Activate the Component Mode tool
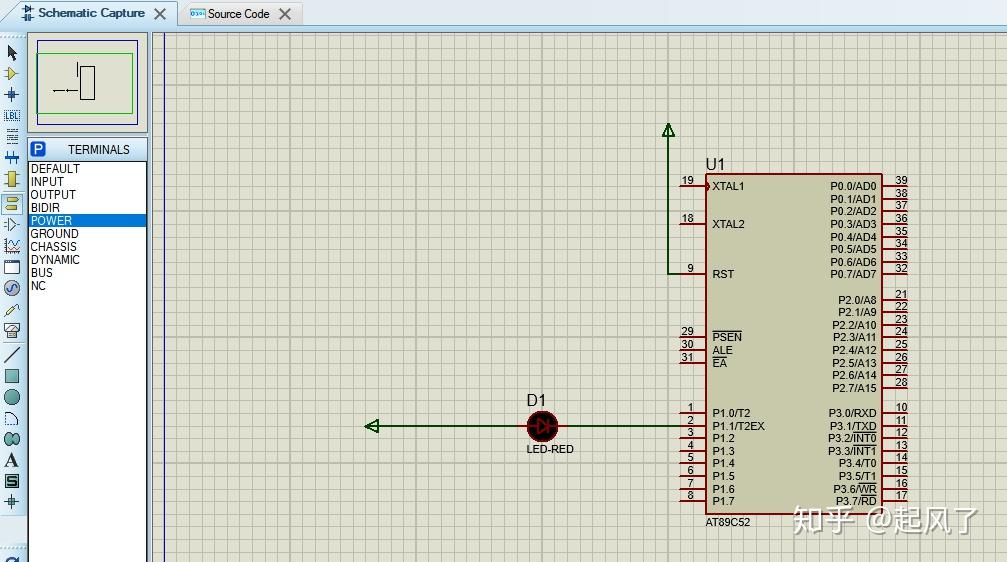 pos(12,73)
